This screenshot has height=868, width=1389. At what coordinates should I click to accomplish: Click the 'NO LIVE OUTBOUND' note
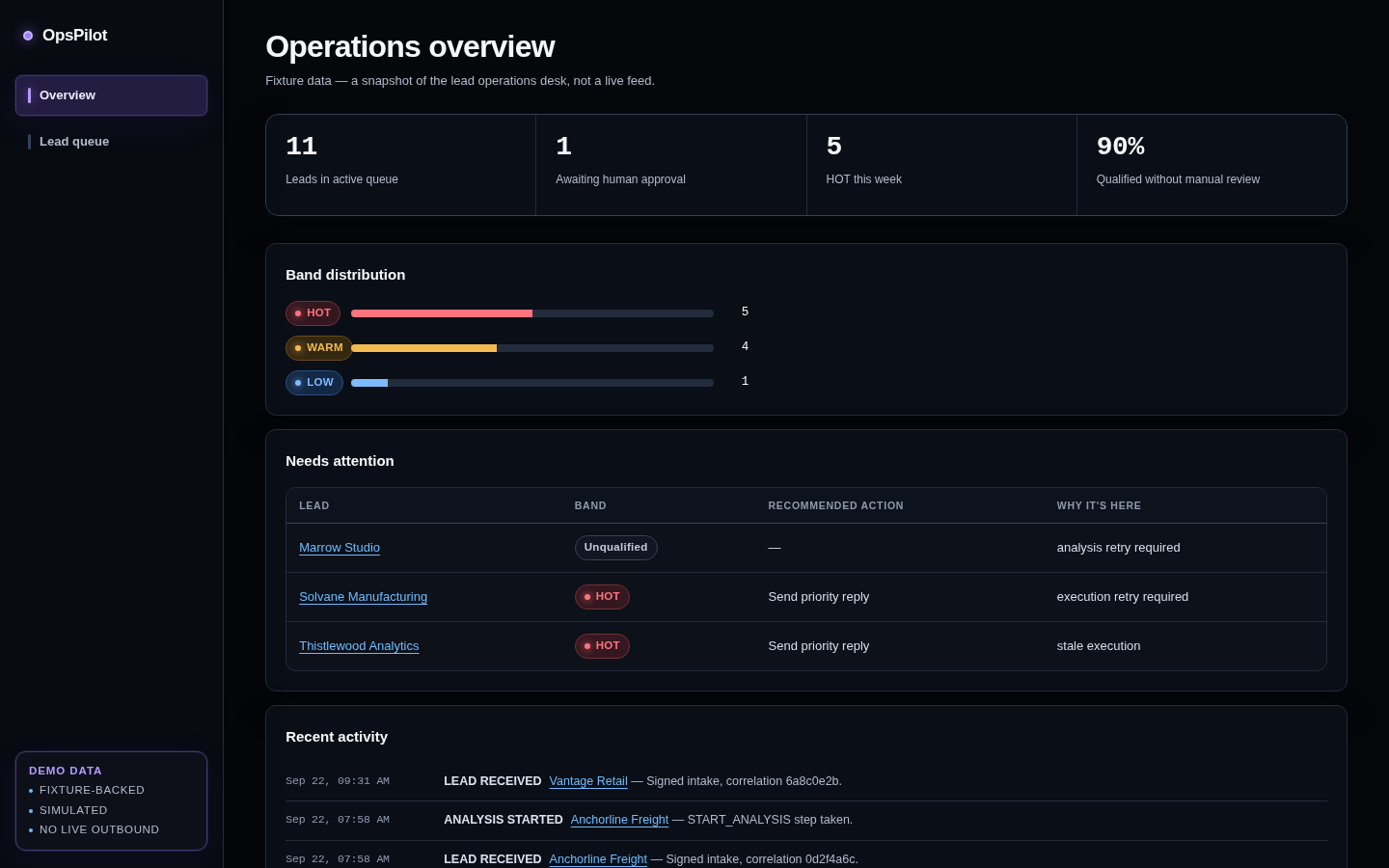[x=99, y=830]
